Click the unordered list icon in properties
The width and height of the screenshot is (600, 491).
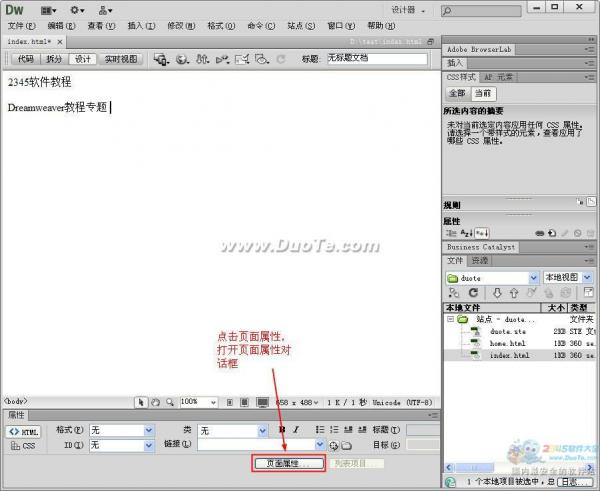pyautogui.click(x=320, y=430)
